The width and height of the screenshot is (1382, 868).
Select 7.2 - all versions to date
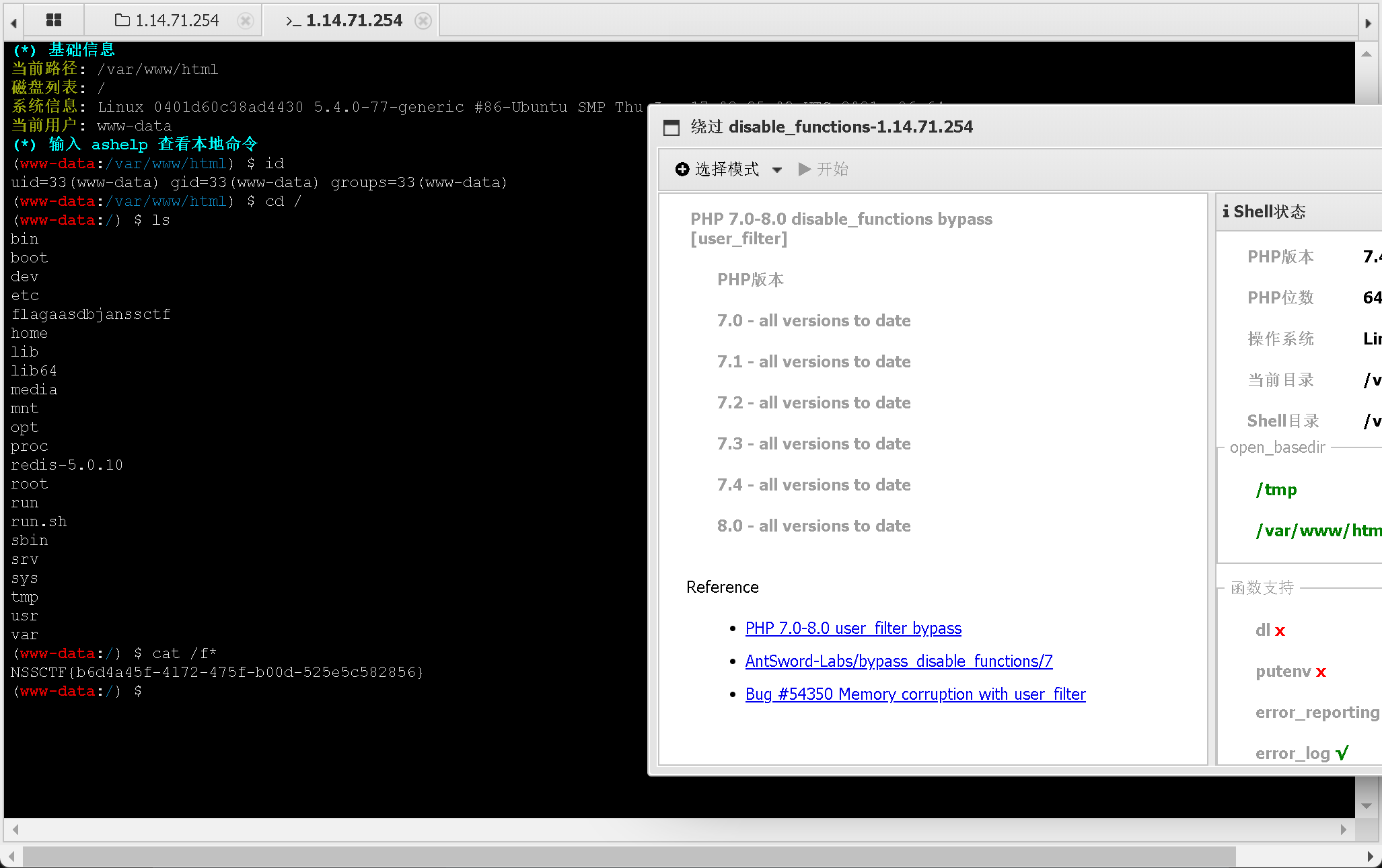coord(813,402)
